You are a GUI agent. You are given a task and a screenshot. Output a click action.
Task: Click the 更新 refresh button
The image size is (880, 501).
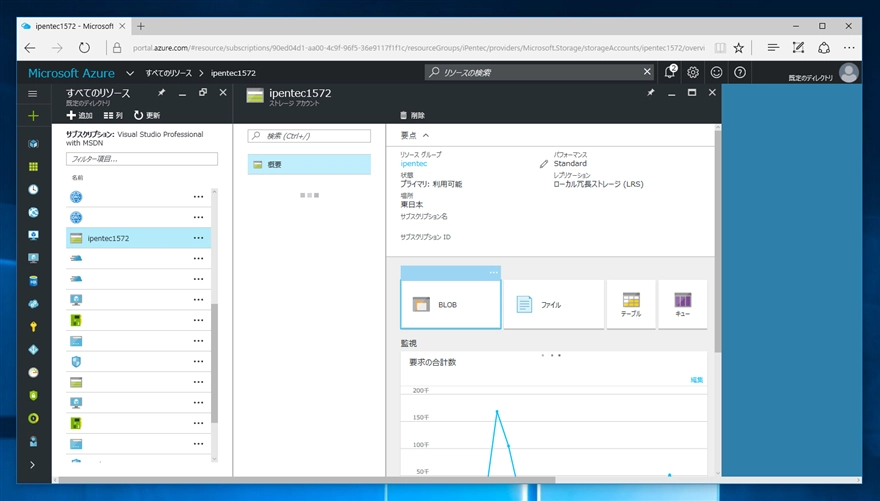pos(147,115)
